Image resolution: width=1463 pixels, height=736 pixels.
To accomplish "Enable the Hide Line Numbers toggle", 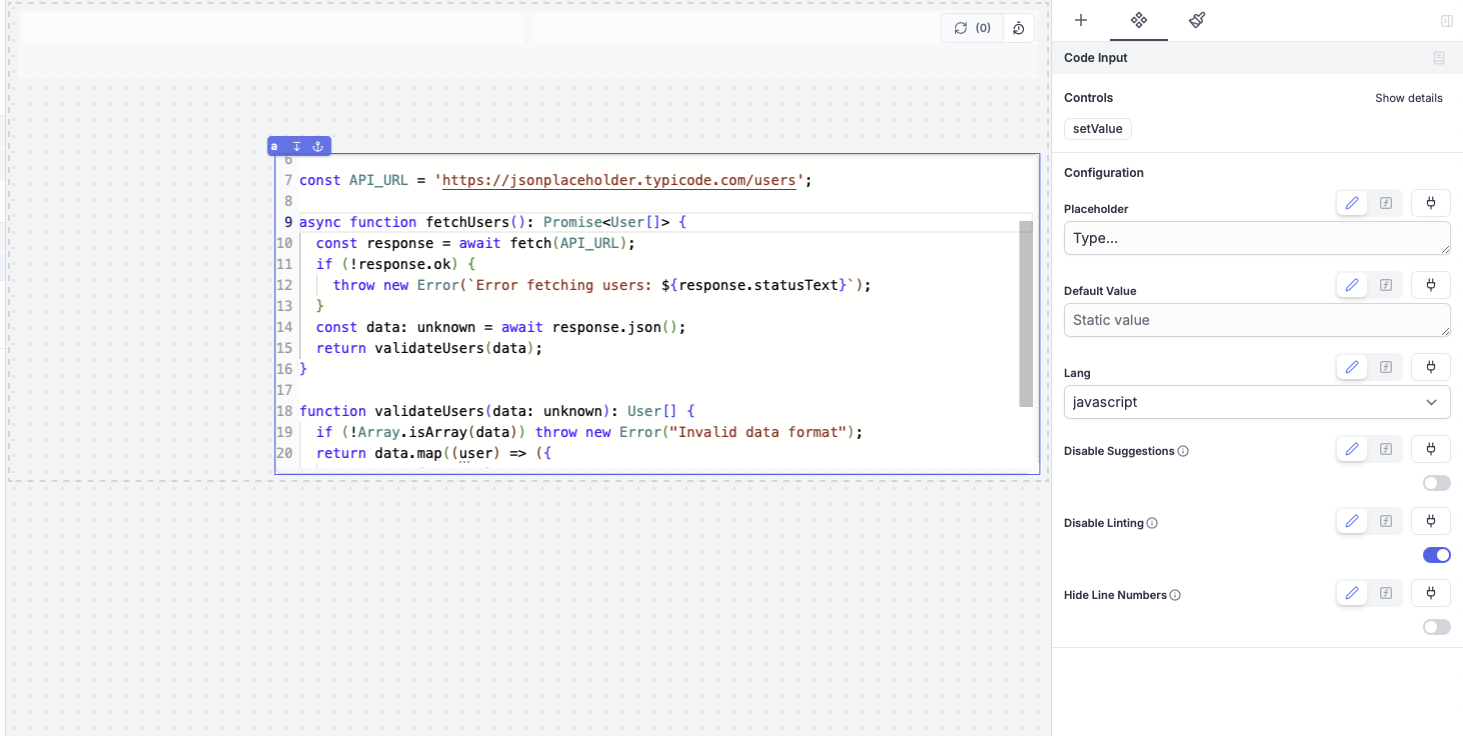I will click(1436, 626).
